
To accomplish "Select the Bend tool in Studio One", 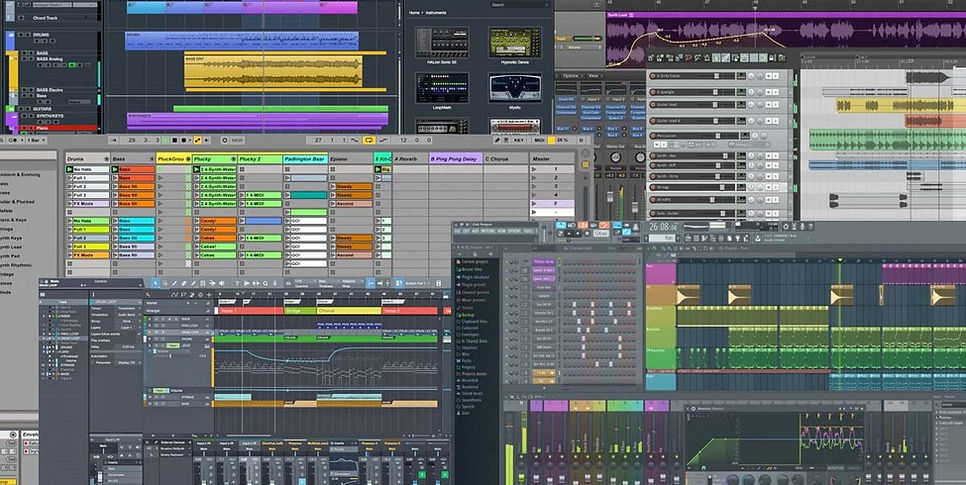I will 212,283.
